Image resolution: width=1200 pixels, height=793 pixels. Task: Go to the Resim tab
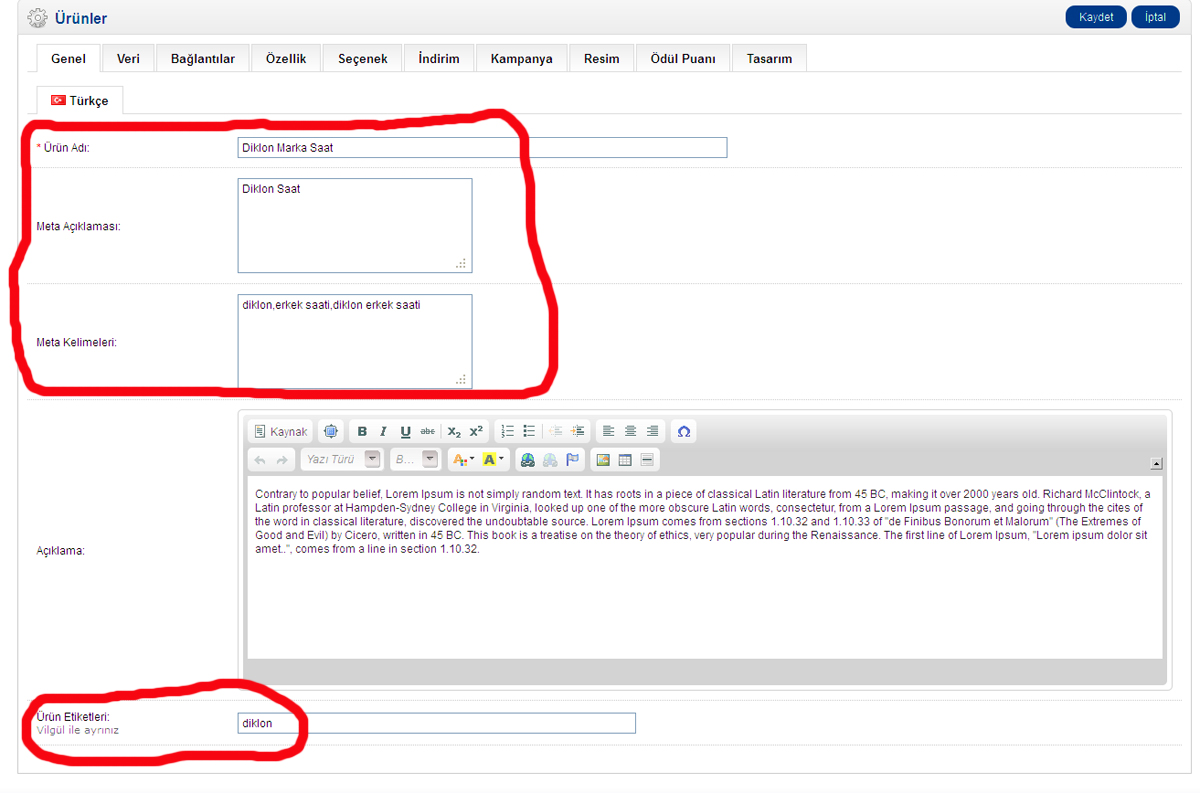[601, 59]
